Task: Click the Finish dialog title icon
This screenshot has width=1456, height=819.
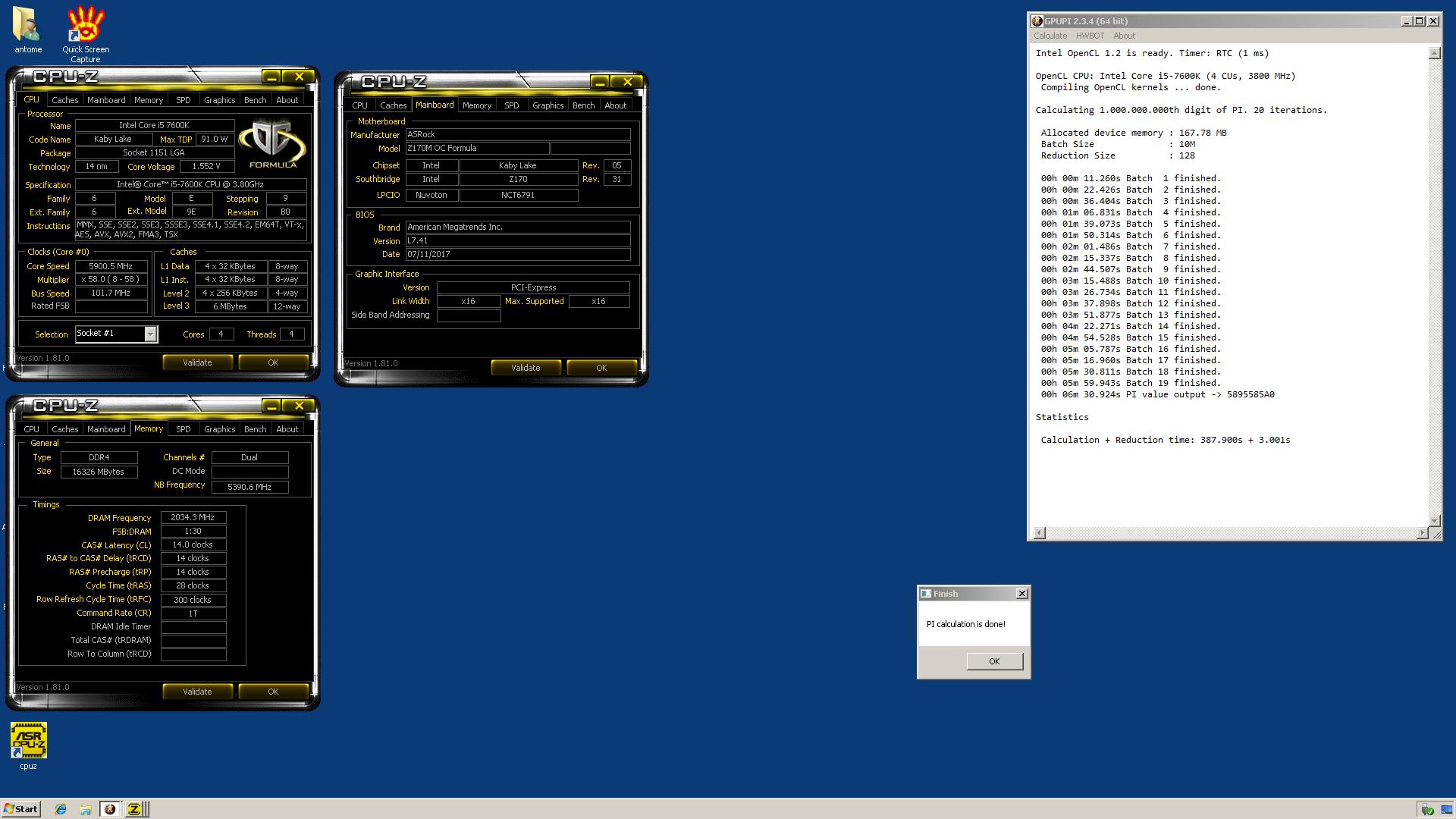Action: (x=926, y=594)
